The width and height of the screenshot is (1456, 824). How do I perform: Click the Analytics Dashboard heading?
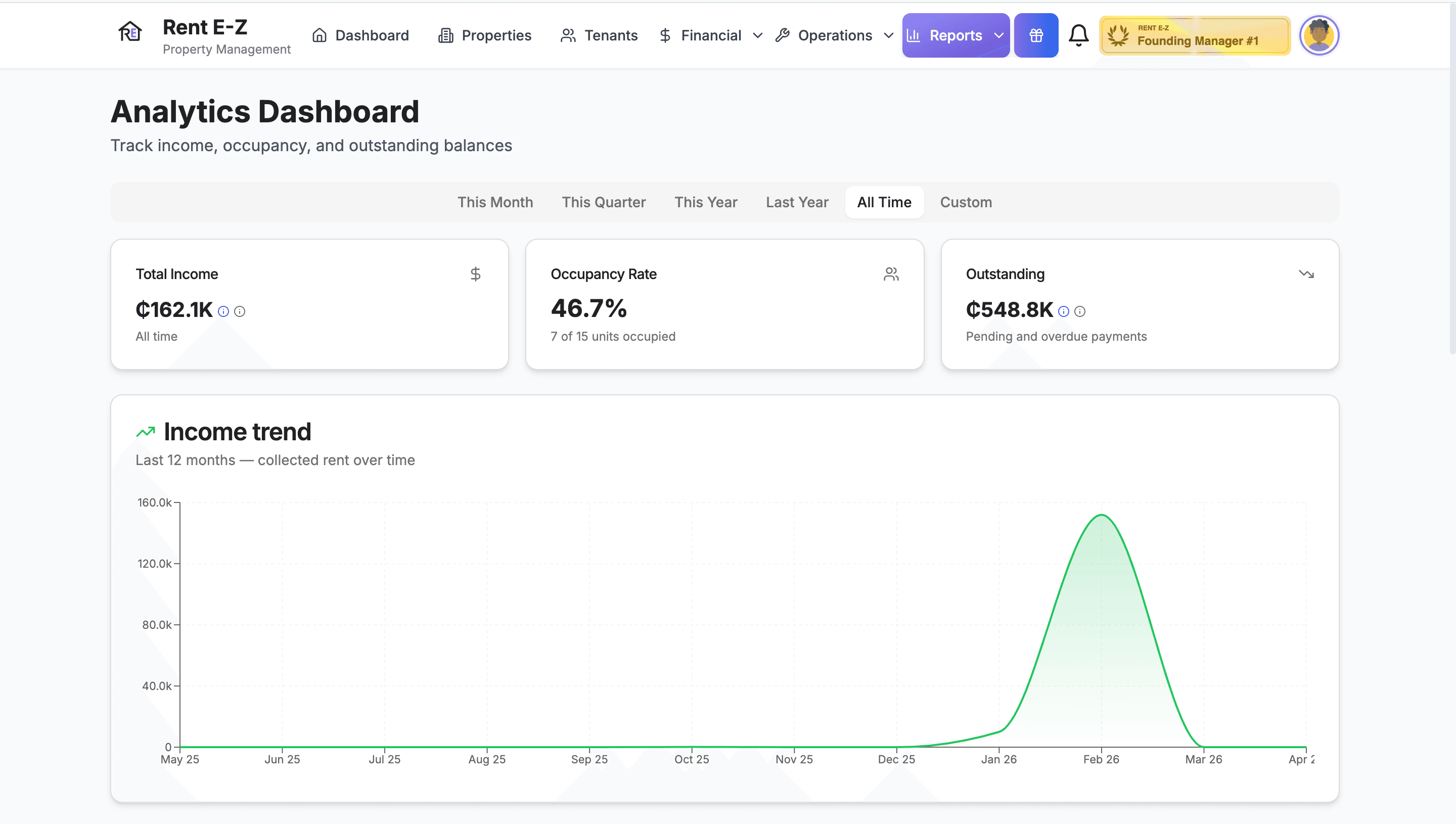tap(265, 112)
